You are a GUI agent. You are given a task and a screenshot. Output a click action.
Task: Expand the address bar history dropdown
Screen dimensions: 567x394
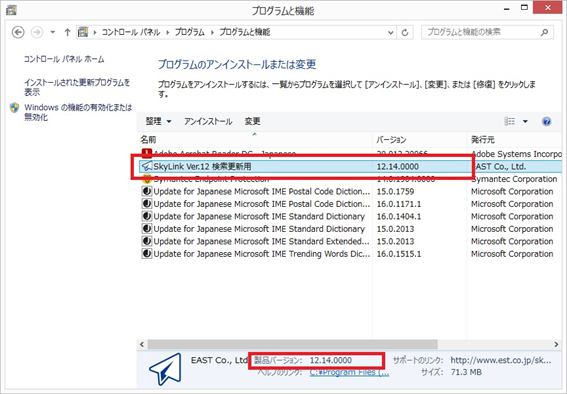[391, 33]
